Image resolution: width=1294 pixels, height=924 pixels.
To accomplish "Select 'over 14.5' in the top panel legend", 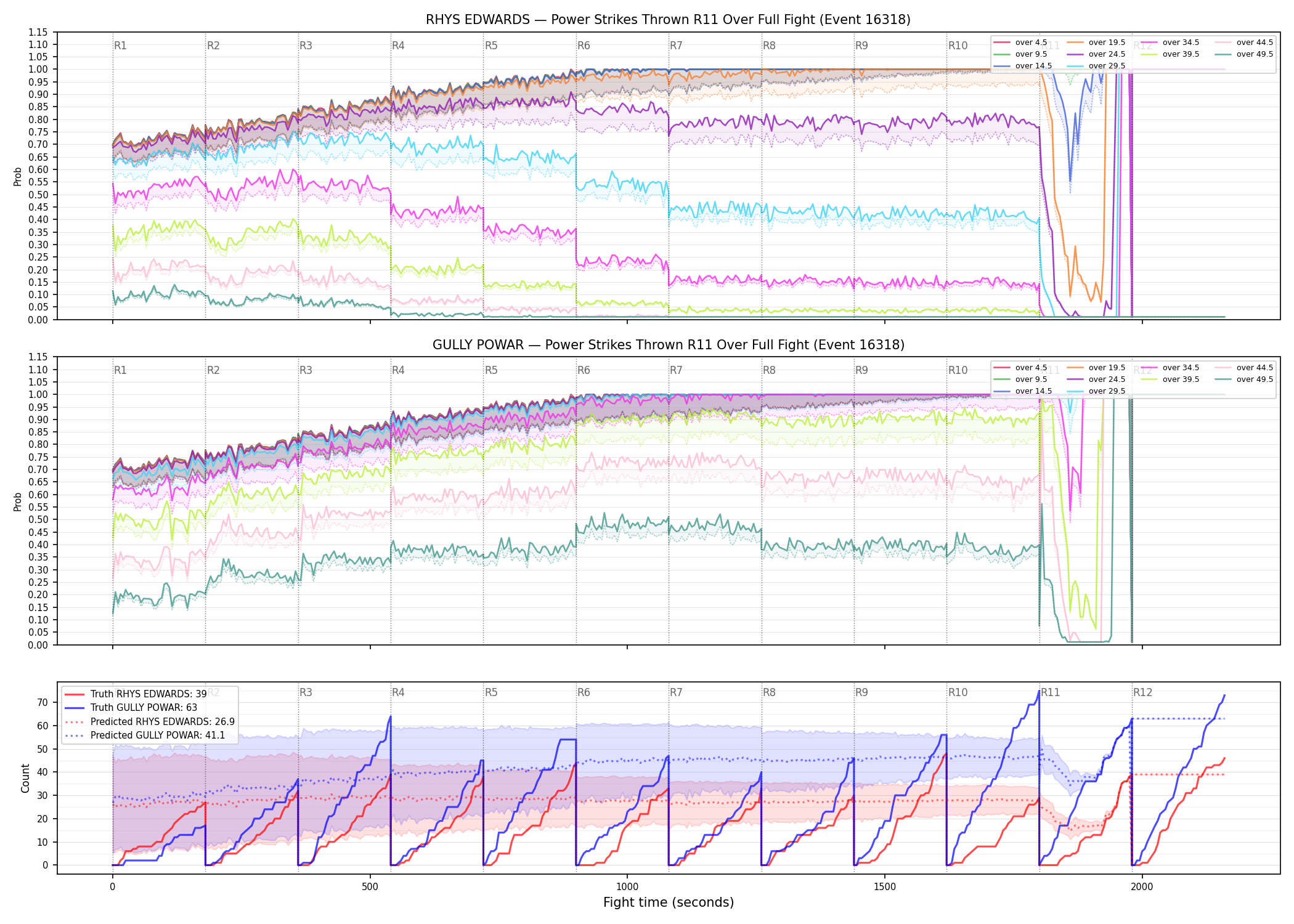I will pos(1023,66).
